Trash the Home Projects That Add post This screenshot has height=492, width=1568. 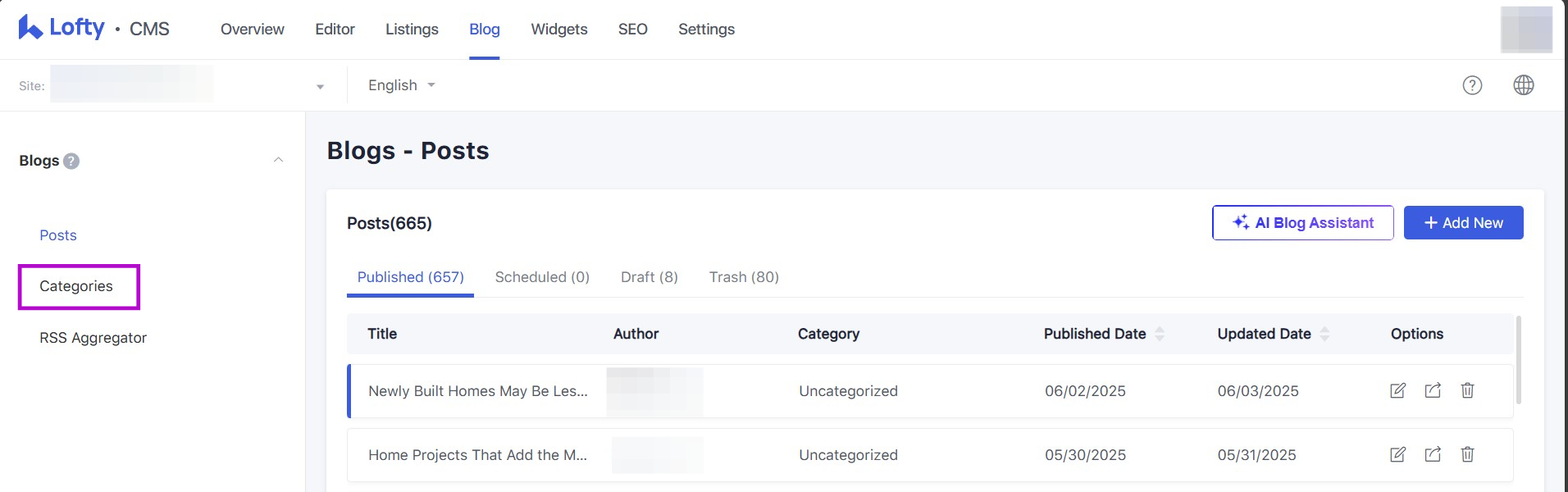1467,454
